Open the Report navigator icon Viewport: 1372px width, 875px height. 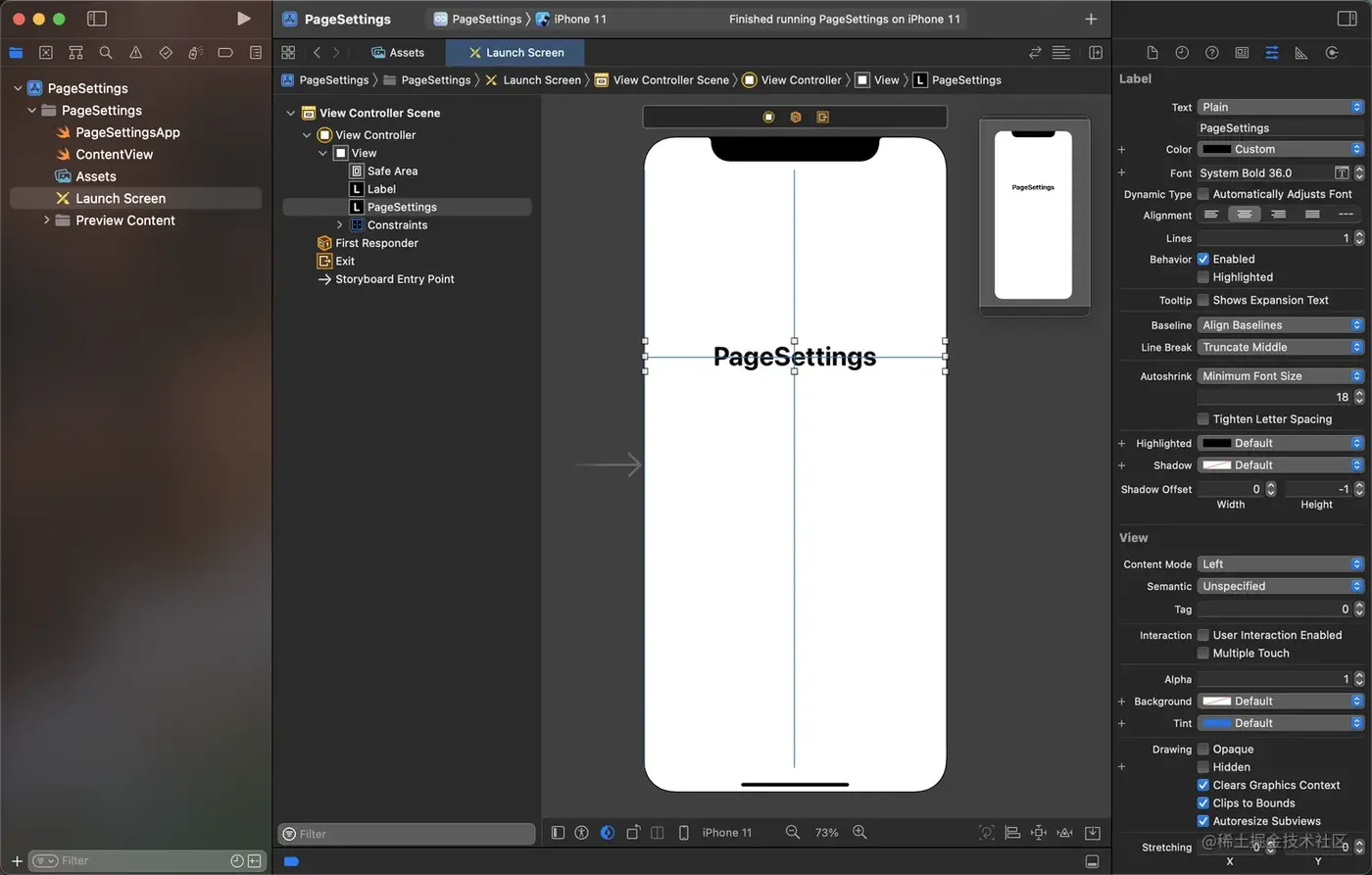click(256, 53)
